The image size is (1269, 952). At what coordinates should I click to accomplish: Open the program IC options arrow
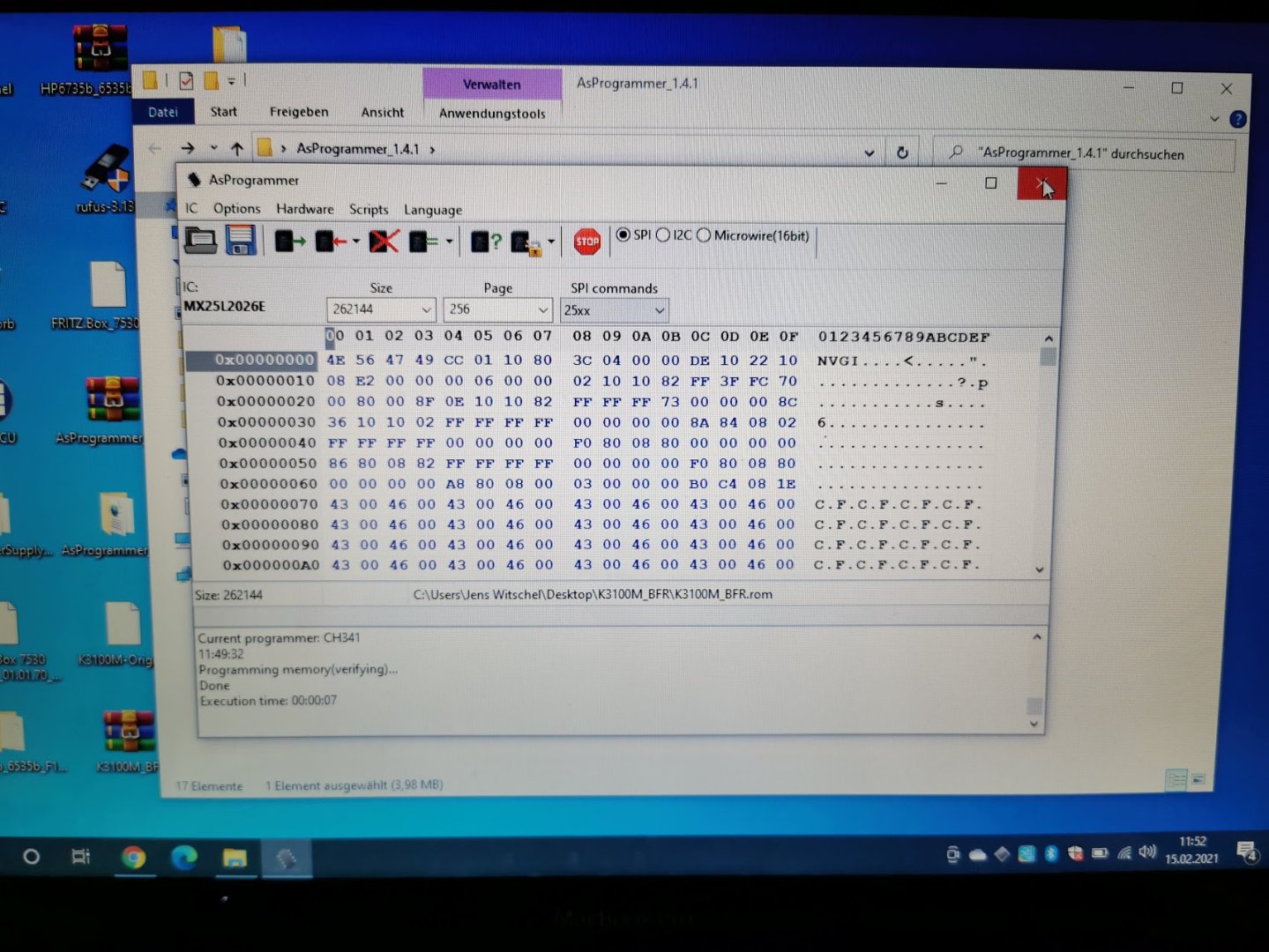click(x=355, y=241)
